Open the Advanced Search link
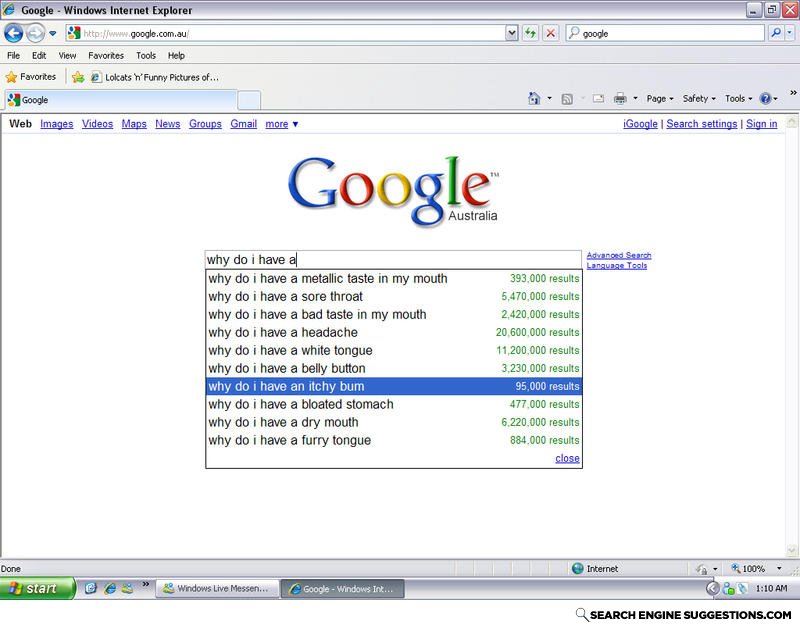Image resolution: width=800 pixels, height=626 pixels. tap(619, 255)
